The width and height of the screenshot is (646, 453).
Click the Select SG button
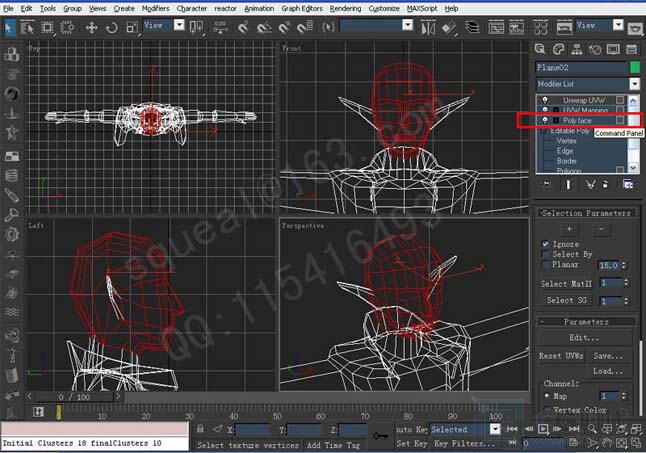(x=566, y=300)
